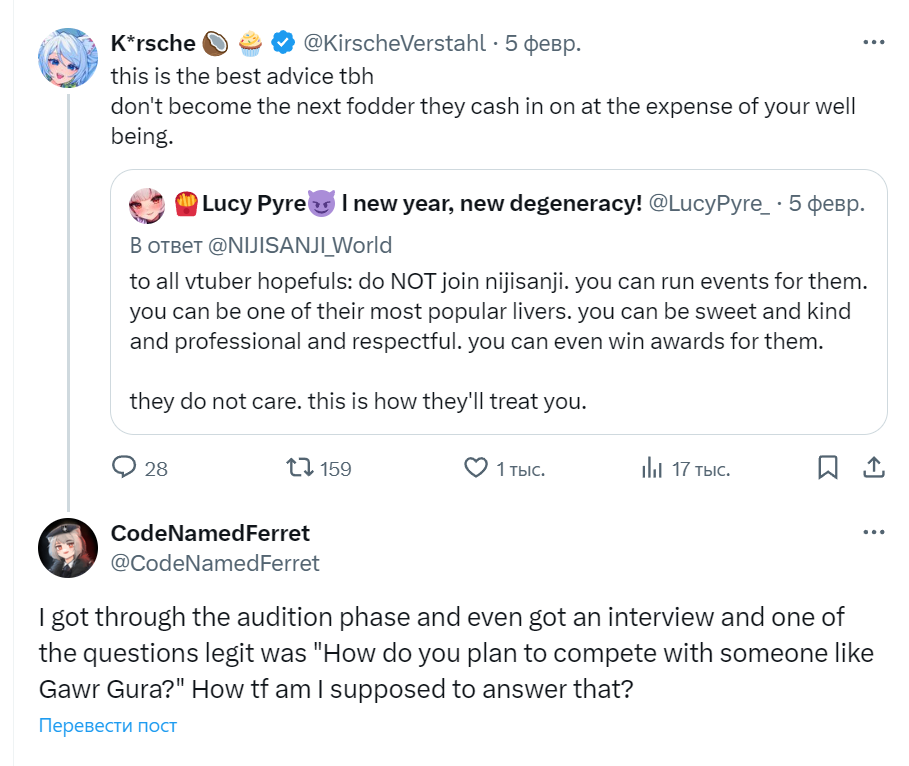
Task: Open view analytics bar chart icon
Action: [x=652, y=467]
